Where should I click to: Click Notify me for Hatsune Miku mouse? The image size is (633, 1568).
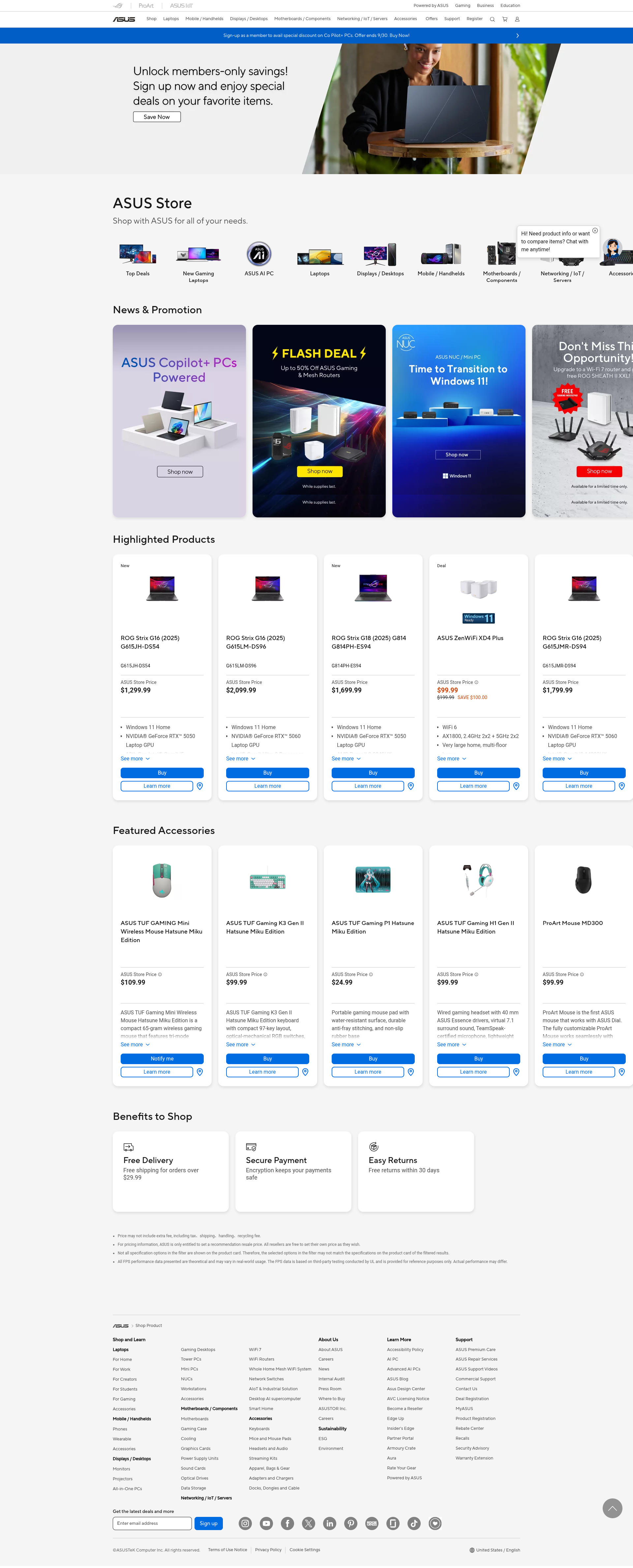pyautogui.click(x=162, y=1059)
